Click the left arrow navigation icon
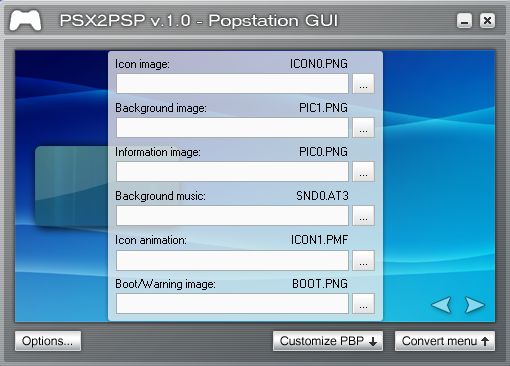The image size is (510, 366). pyautogui.click(x=442, y=305)
